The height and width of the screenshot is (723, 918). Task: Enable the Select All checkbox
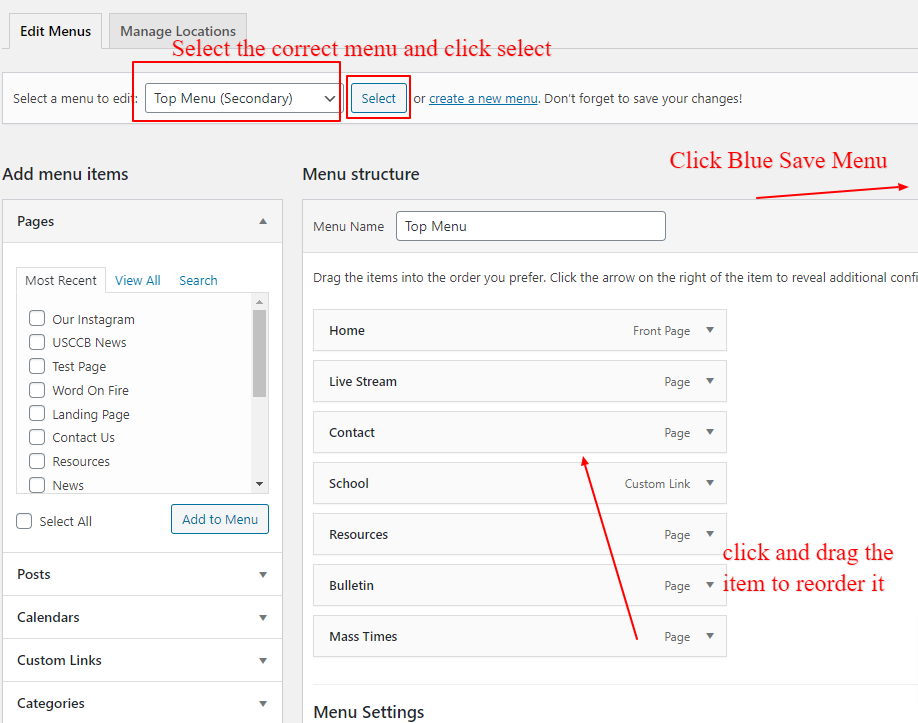tap(25, 521)
